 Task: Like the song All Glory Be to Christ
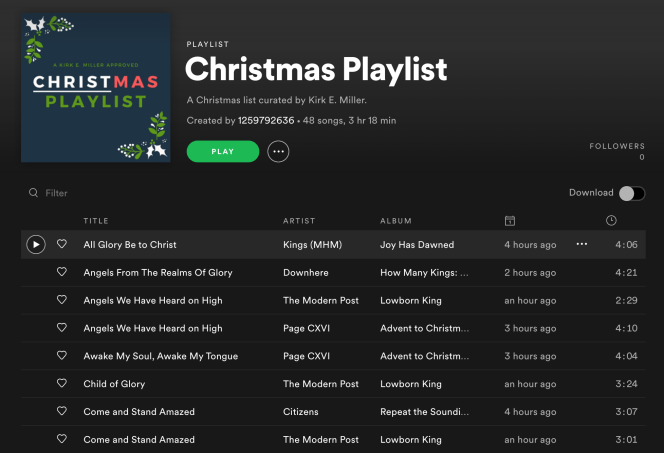[x=62, y=244]
